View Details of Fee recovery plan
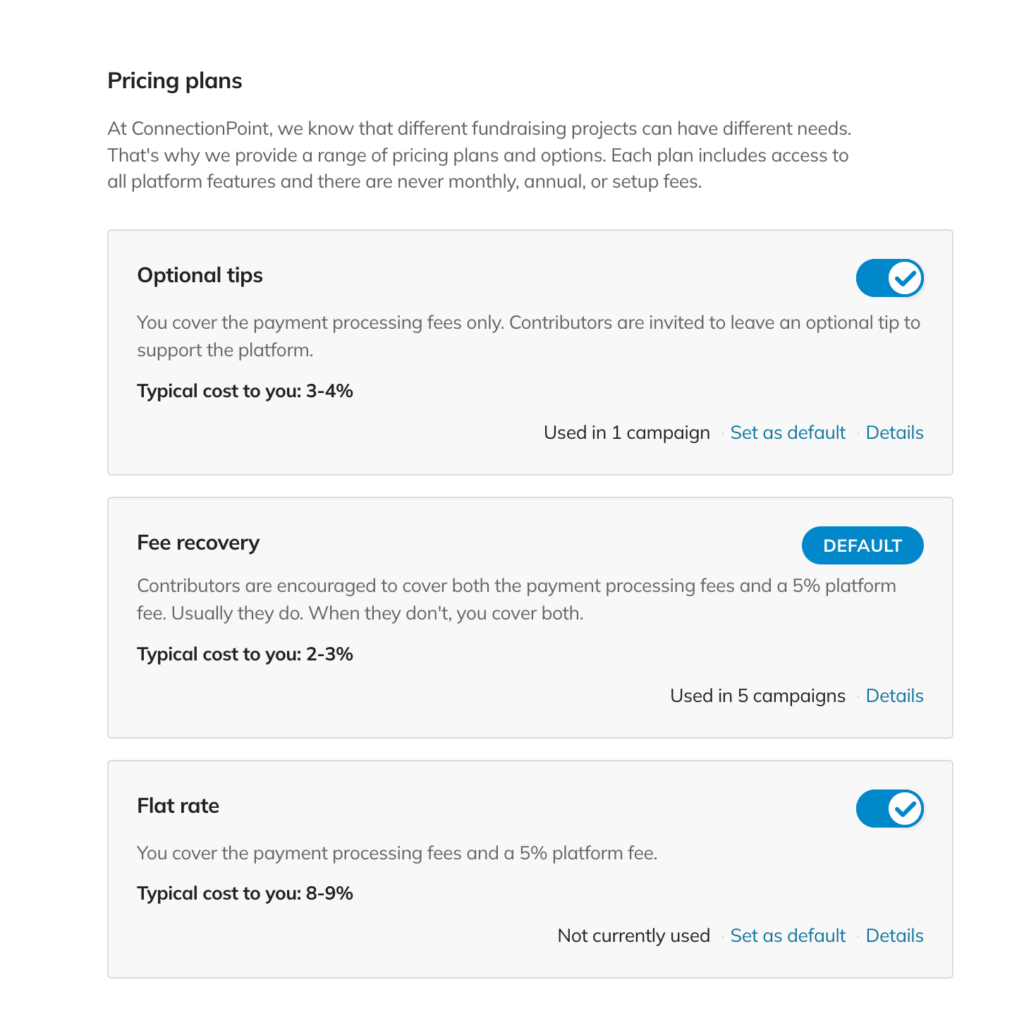This screenshot has height=1016, width=1024. point(894,695)
